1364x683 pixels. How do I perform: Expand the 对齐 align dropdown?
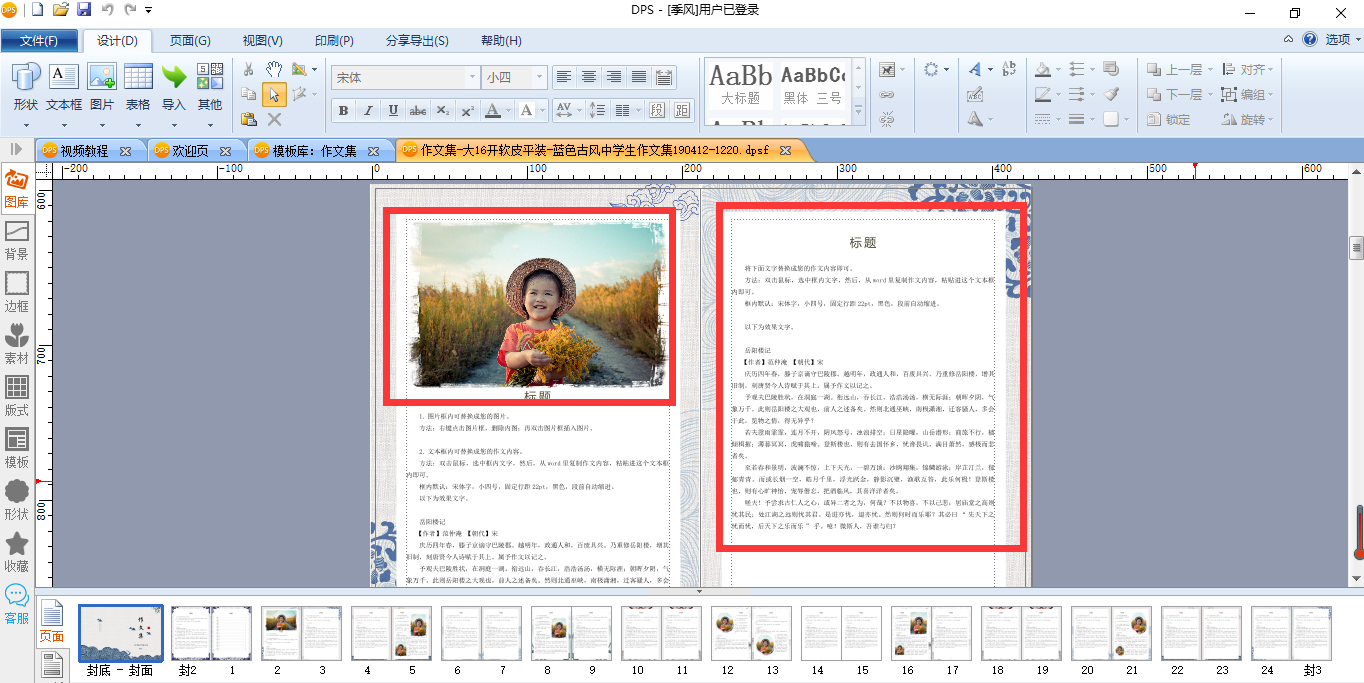(x=1249, y=70)
